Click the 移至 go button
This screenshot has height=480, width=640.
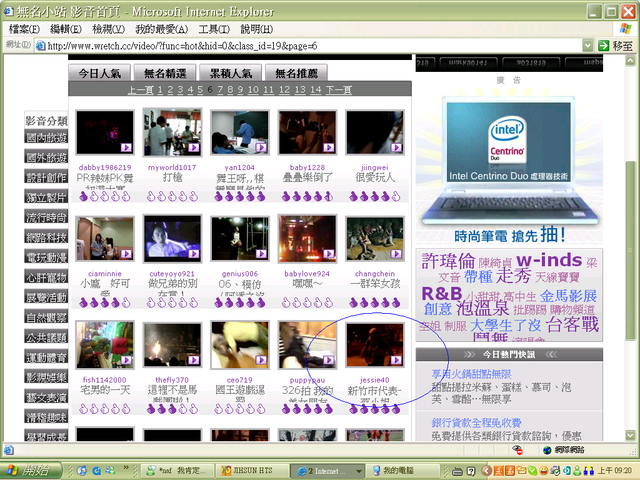(x=616, y=46)
